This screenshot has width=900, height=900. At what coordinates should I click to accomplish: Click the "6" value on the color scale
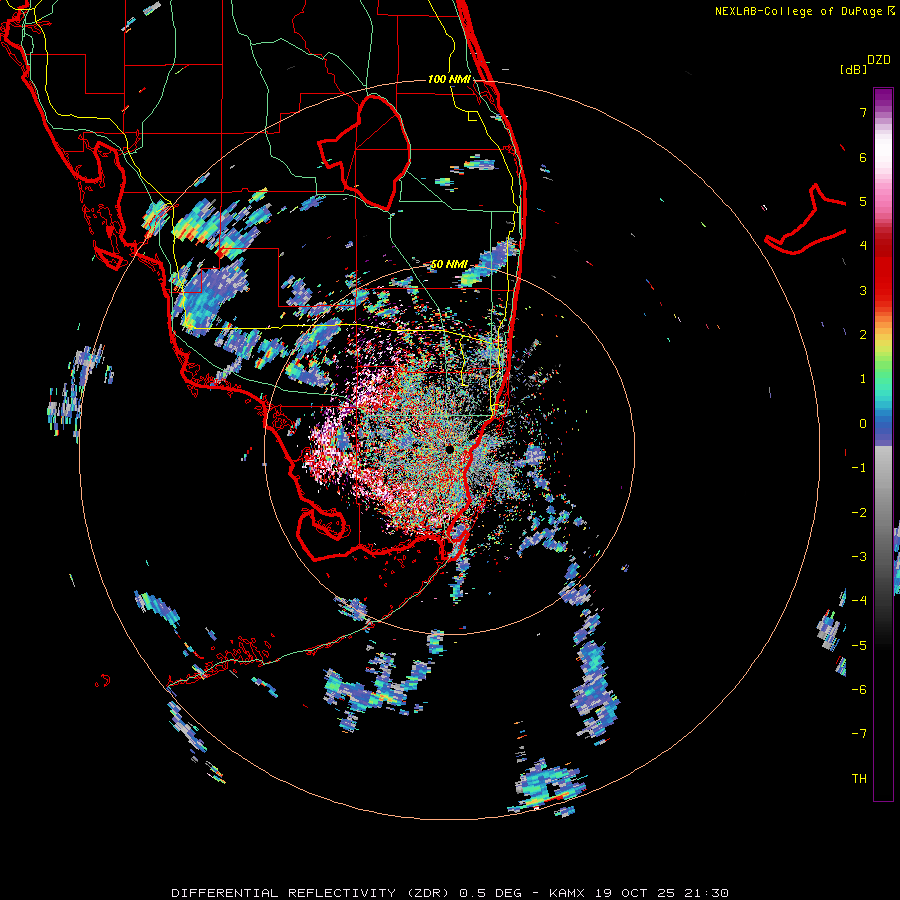click(x=863, y=157)
